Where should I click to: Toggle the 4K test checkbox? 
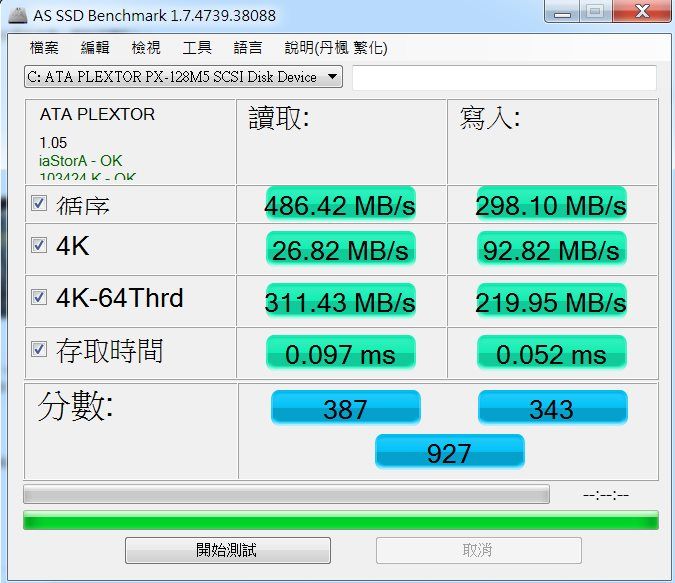point(39,245)
